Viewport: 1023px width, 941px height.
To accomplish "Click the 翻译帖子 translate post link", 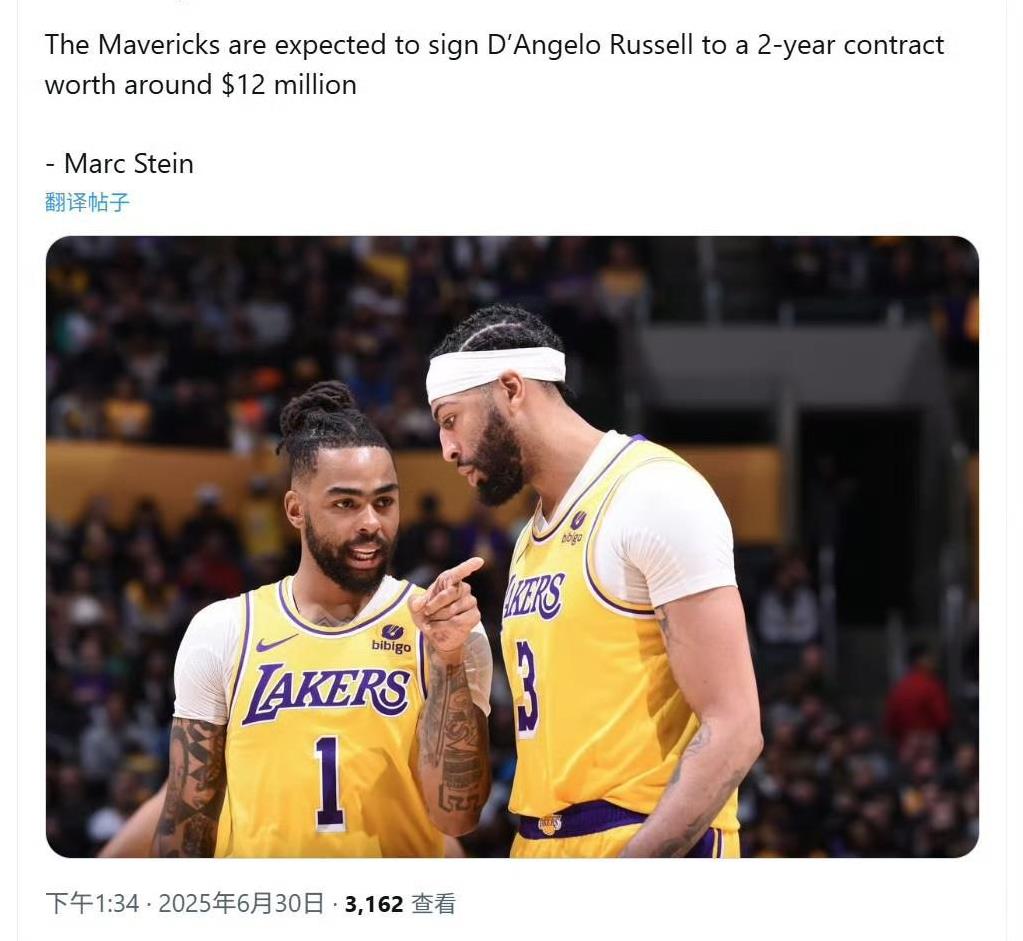I will point(87,202).
